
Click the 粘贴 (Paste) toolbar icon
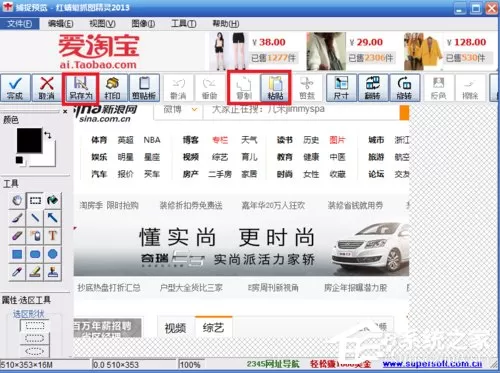pyautogui.click(x=275, y=88)
